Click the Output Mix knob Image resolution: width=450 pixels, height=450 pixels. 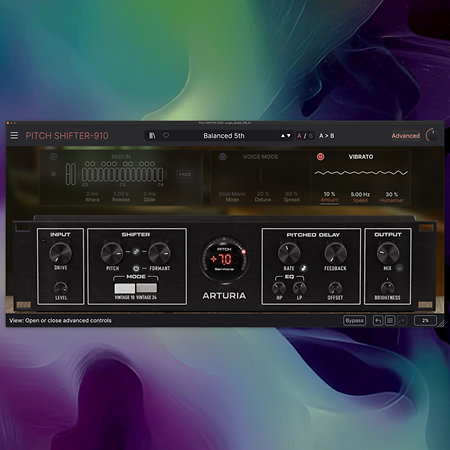coord(388,253)
